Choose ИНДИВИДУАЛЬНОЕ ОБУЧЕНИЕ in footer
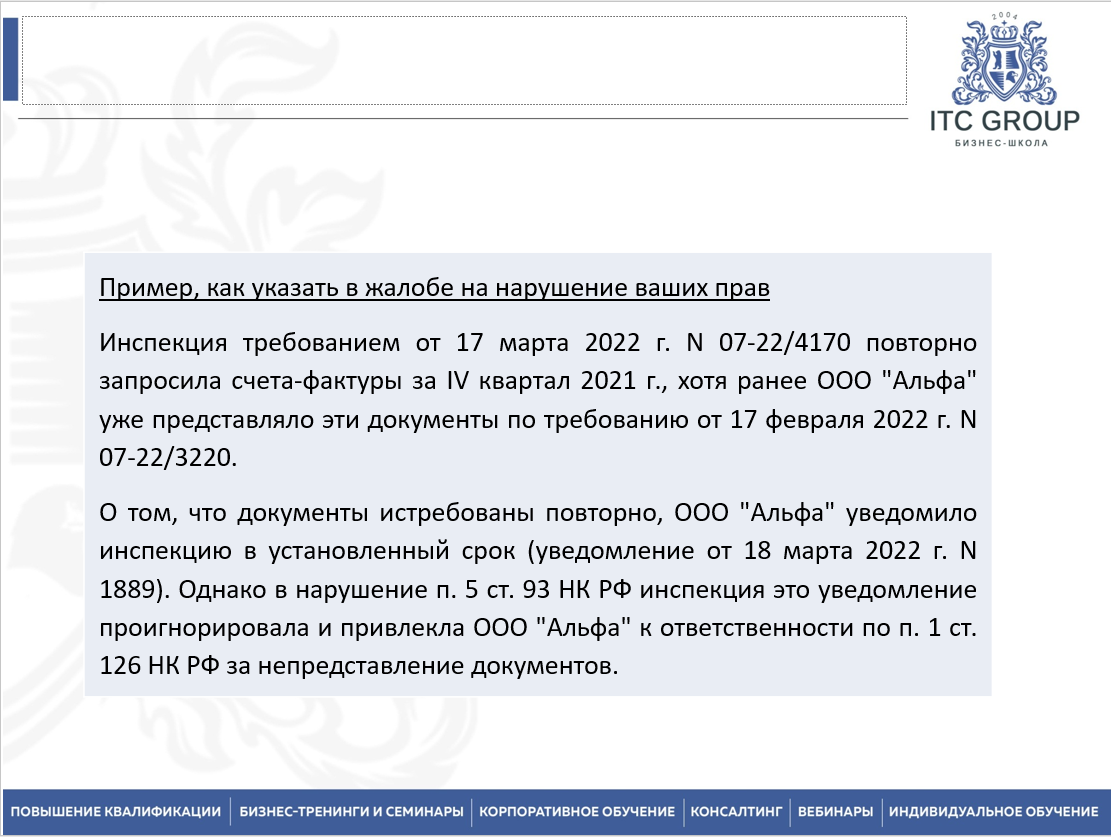The image size is (1111, 837). click(993, 811)
